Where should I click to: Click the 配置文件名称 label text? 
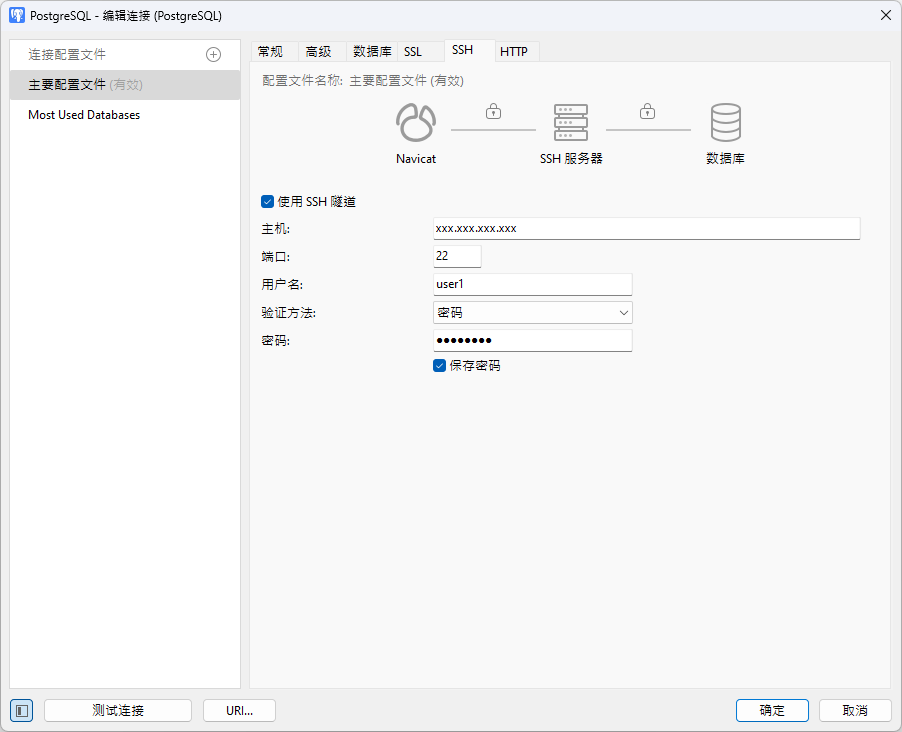(302, 81)
